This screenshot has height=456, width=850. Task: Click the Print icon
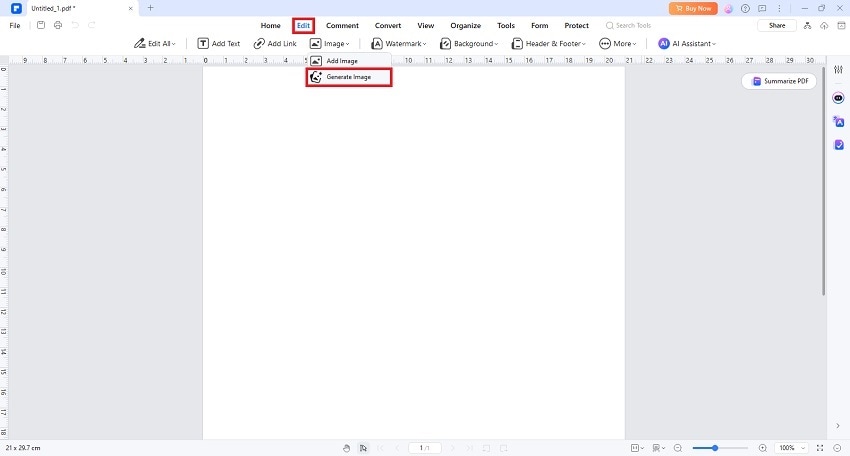tap(58, 25)
